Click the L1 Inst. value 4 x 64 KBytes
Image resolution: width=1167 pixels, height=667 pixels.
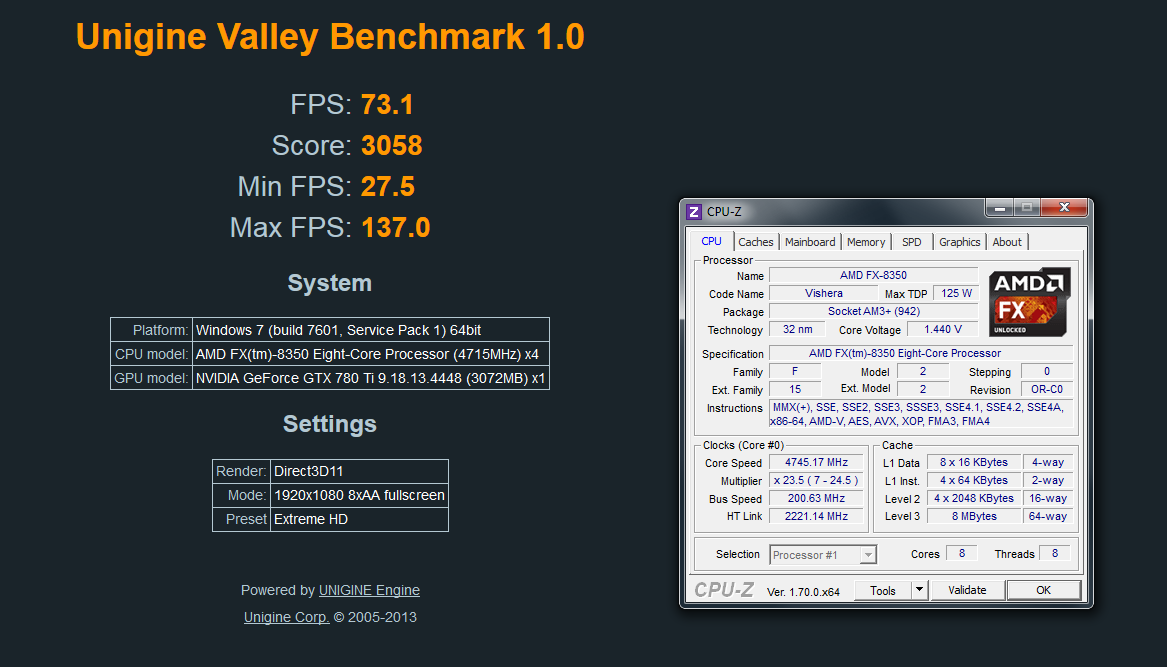coord(973,480)
